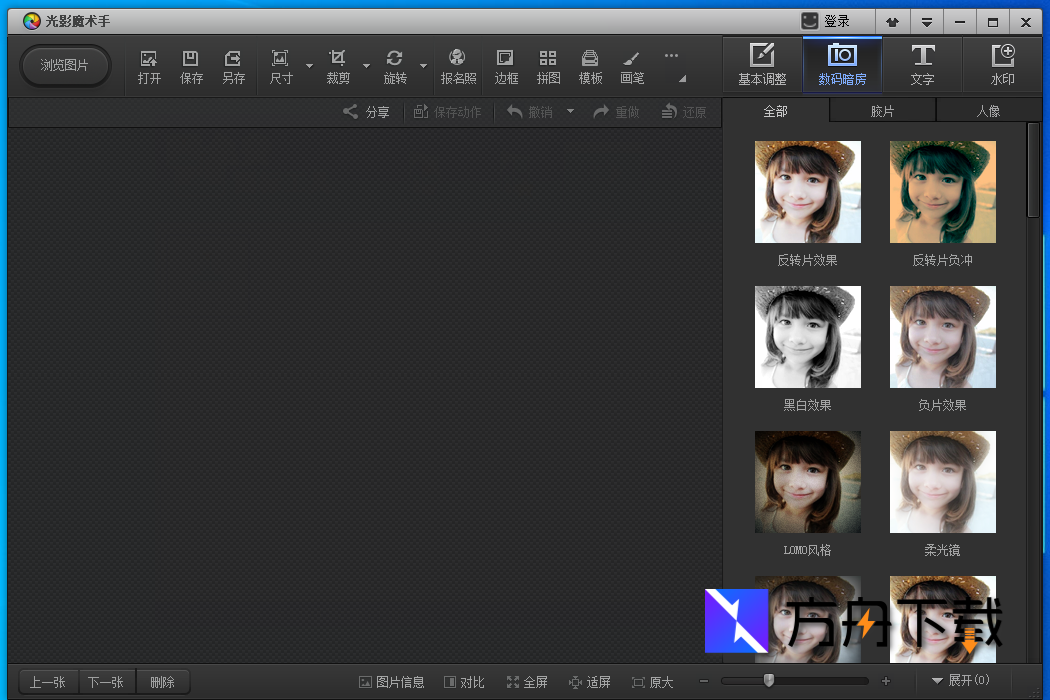Open the Basic Adjust (基本调整) tab
The image size is (1050, 700).
[762, 65]
